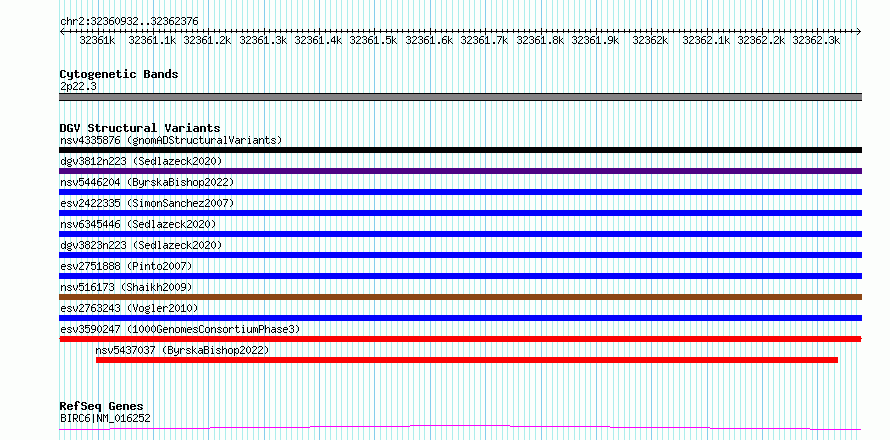Click the purple dgv3812n223 variant bar
Screen dimensions: 890x440
(x=460, y=171)
